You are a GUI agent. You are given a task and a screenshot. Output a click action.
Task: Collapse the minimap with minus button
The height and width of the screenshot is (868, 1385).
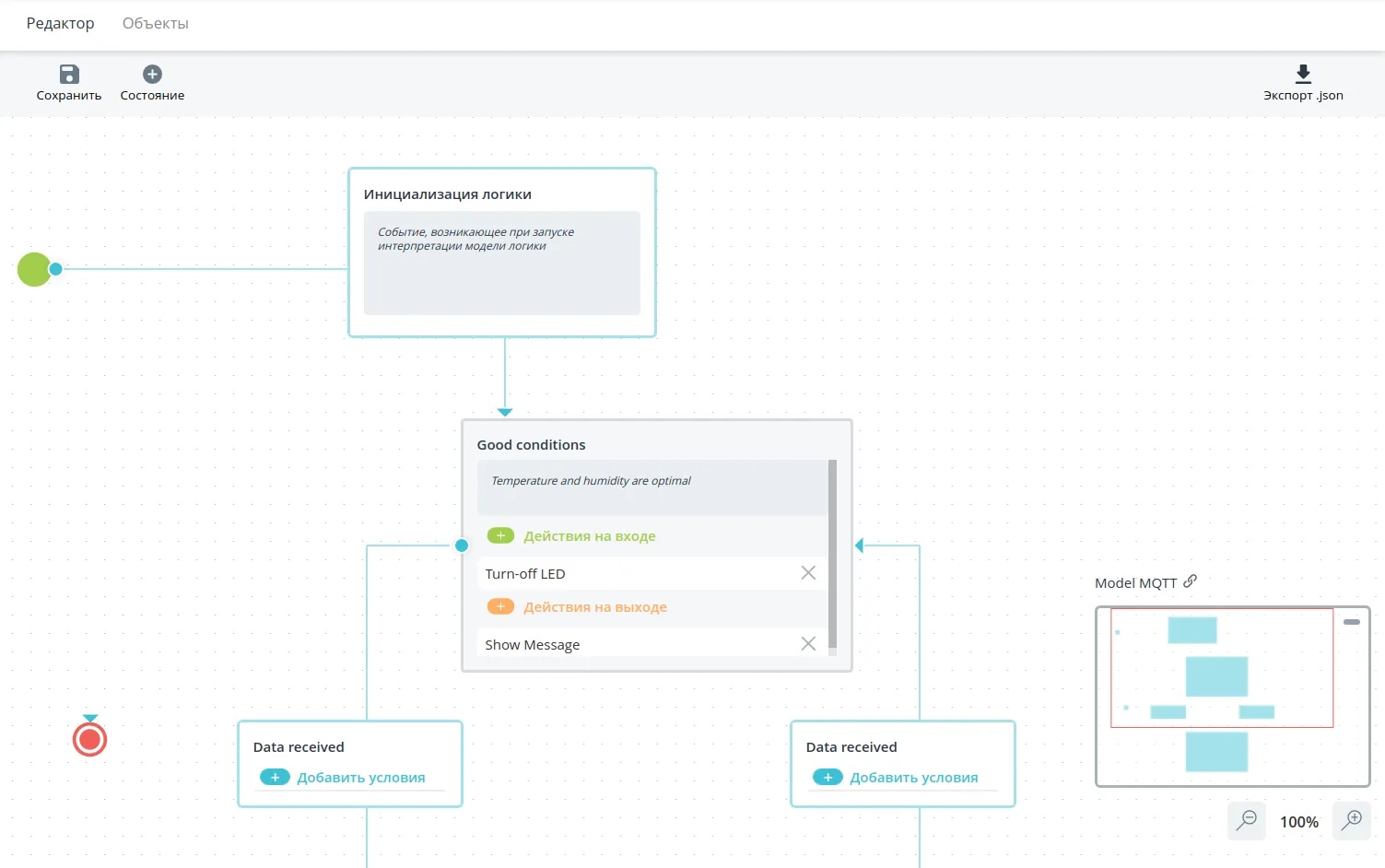[x=1352, y=622]
